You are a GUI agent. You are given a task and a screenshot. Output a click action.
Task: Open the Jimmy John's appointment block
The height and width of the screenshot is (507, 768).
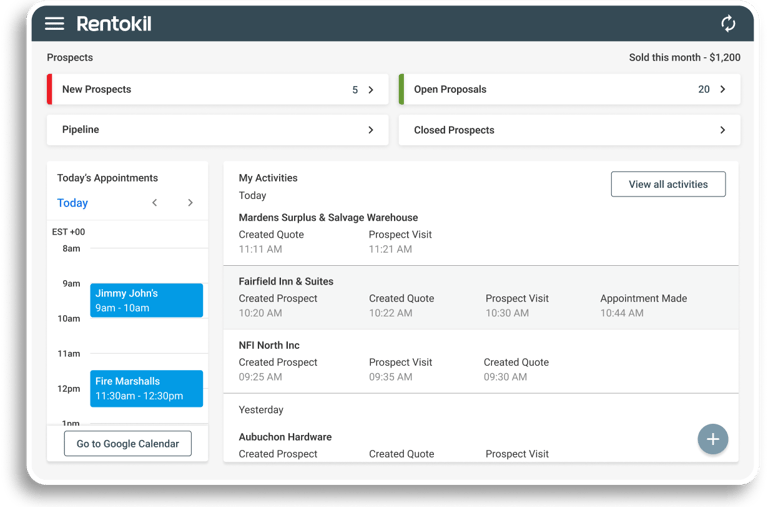coord(146,300)
